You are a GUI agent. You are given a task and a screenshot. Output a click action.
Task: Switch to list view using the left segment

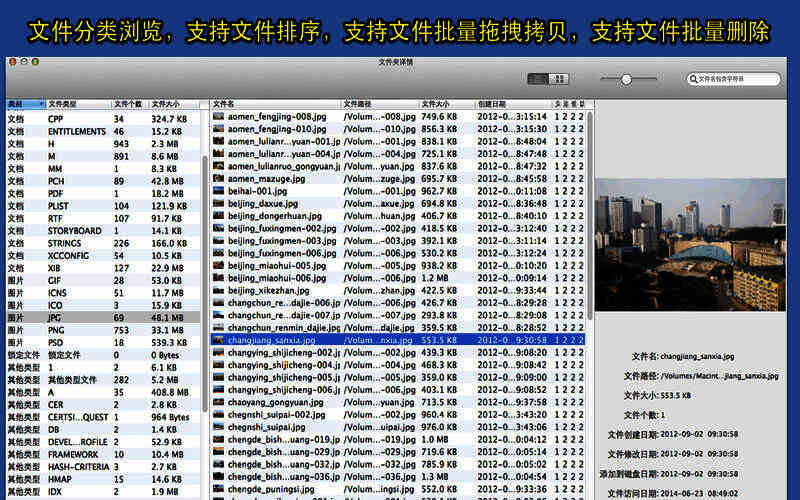(537, 78)
